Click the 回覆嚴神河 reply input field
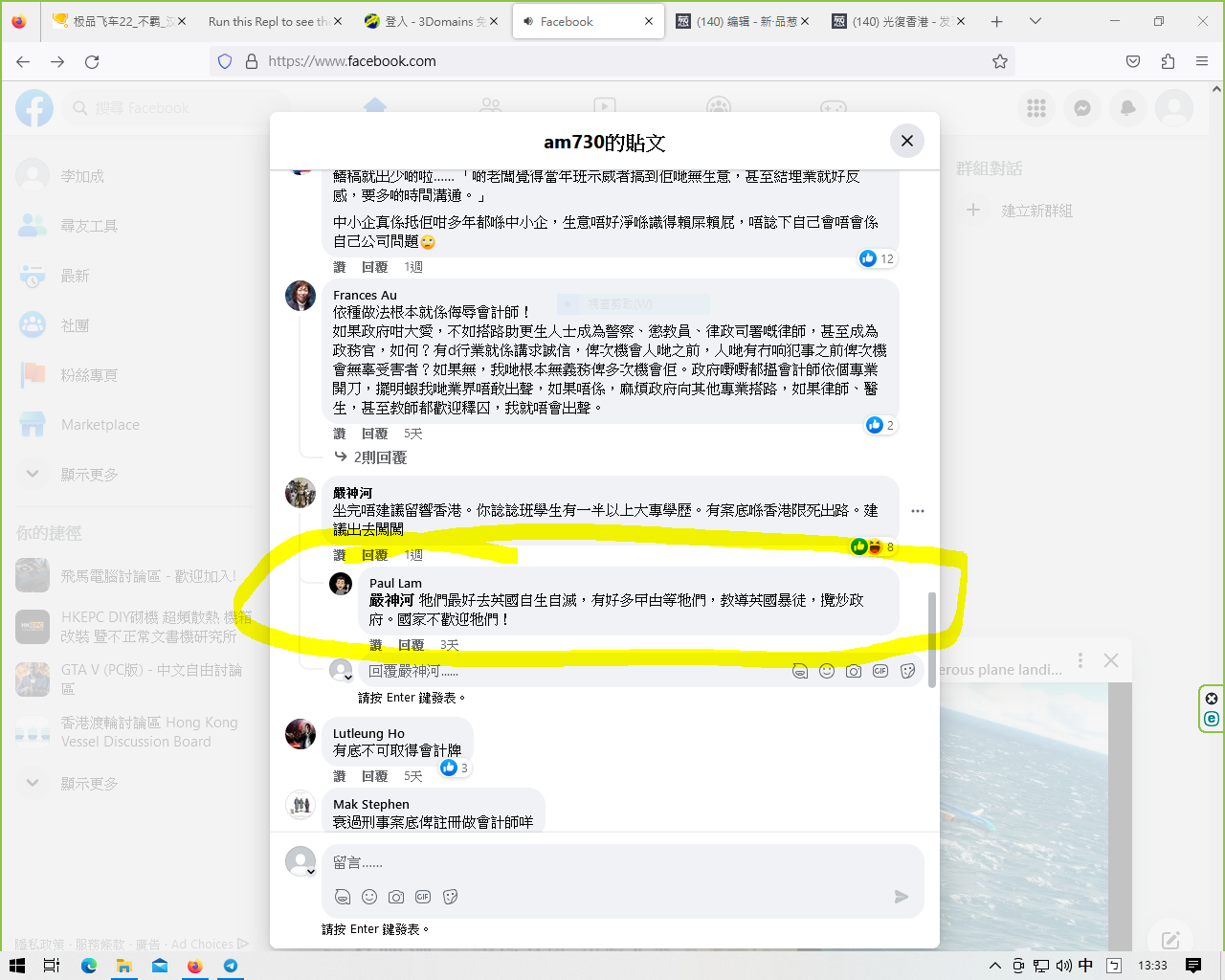 574,671
